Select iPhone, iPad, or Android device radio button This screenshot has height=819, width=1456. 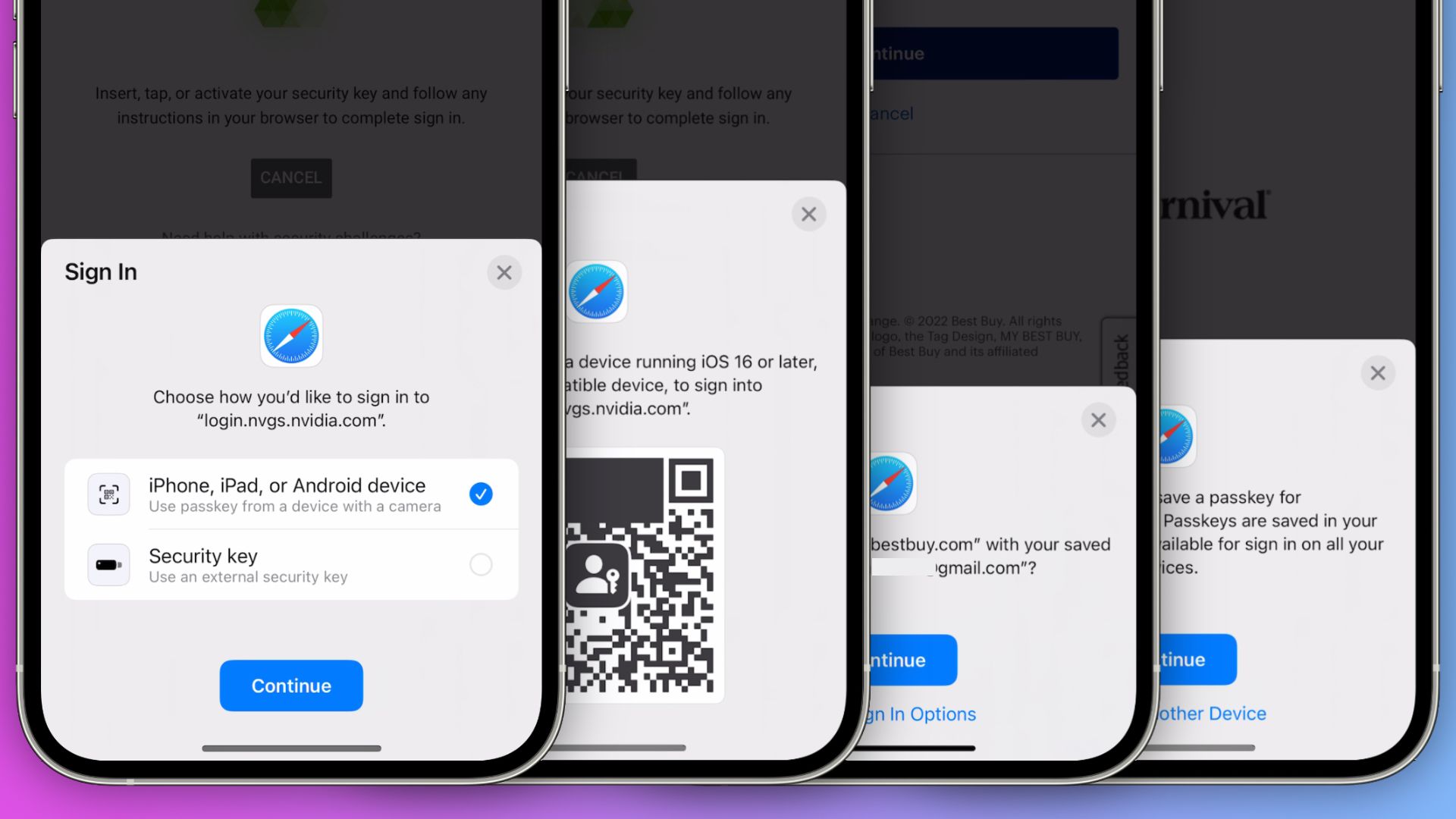[x=479, y=493]
